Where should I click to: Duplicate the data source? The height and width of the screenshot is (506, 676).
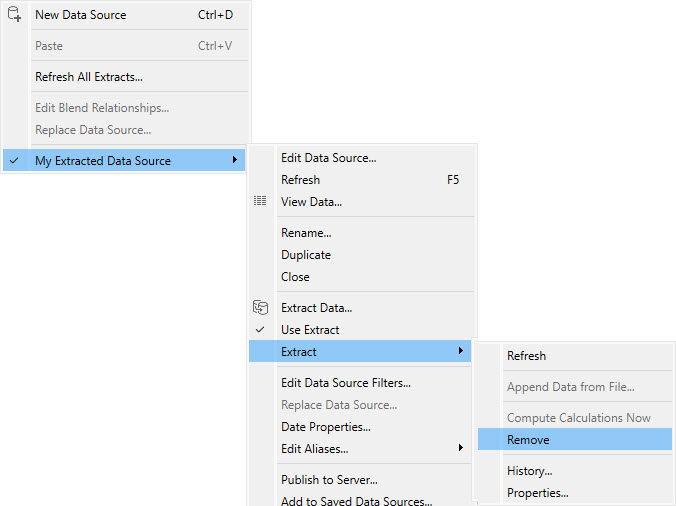point(306,255)
